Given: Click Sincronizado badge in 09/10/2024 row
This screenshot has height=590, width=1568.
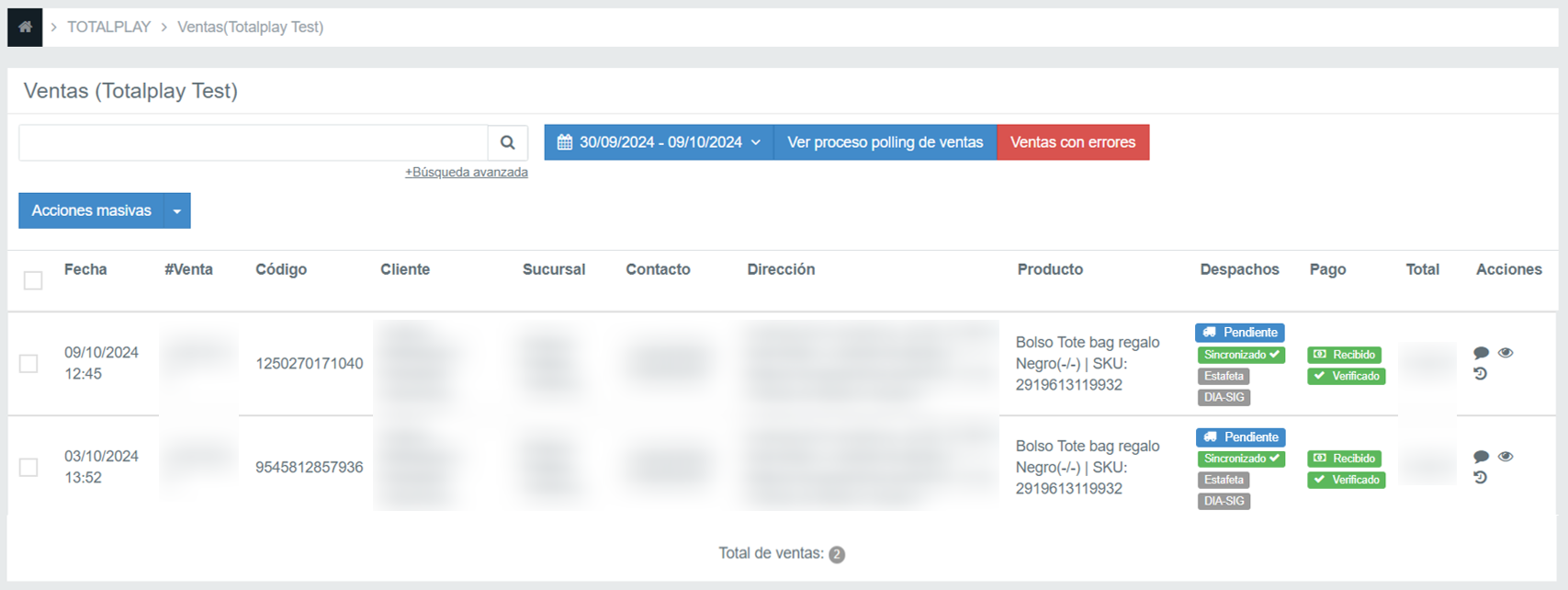Looking at the screenshot, I should point(1241,355).
